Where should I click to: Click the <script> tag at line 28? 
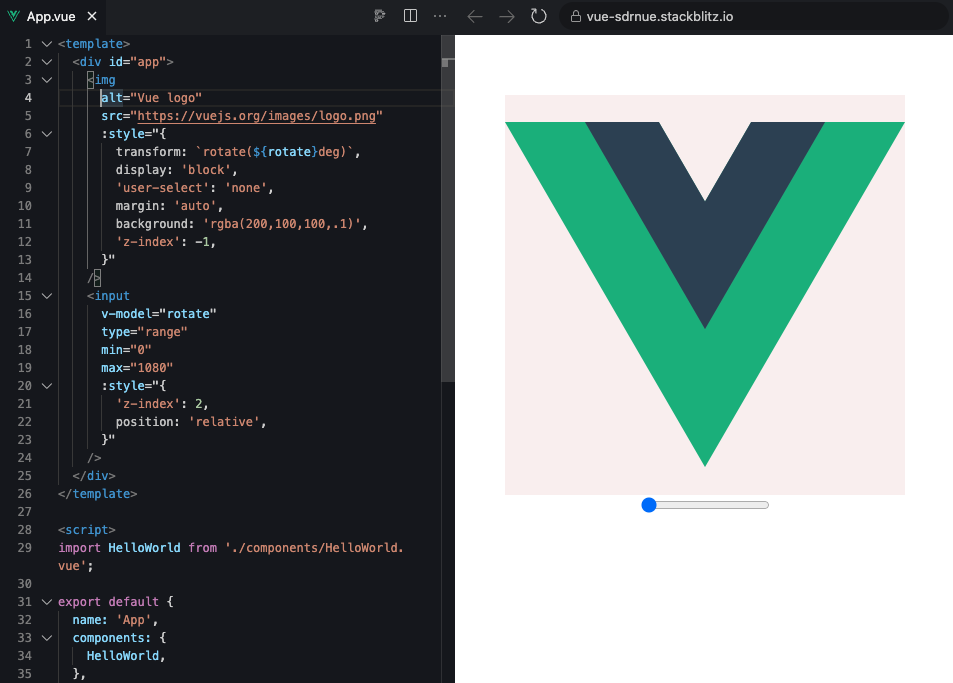[86, 530]
